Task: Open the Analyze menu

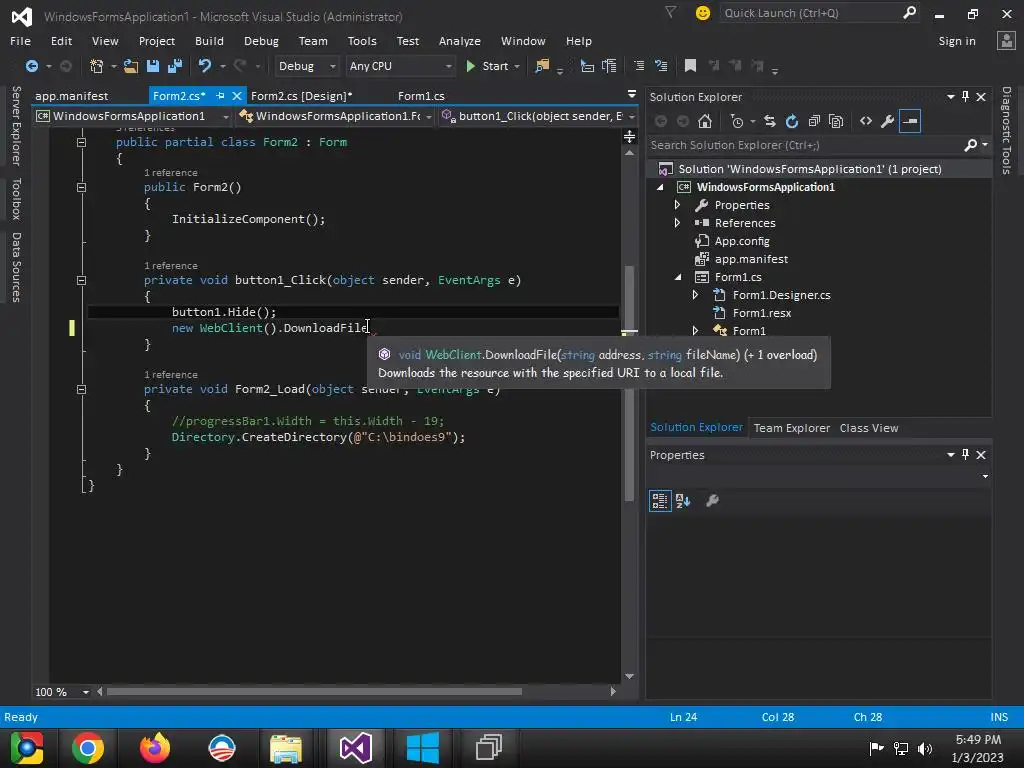Action: [460, 41]
